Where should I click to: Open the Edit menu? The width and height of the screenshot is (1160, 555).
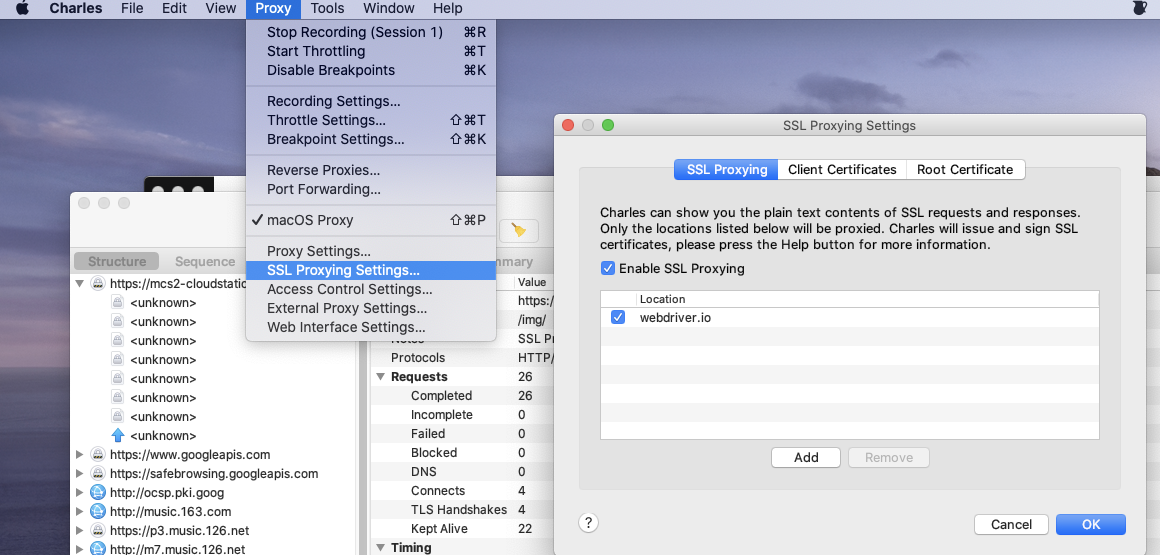[x=174, y=9]
